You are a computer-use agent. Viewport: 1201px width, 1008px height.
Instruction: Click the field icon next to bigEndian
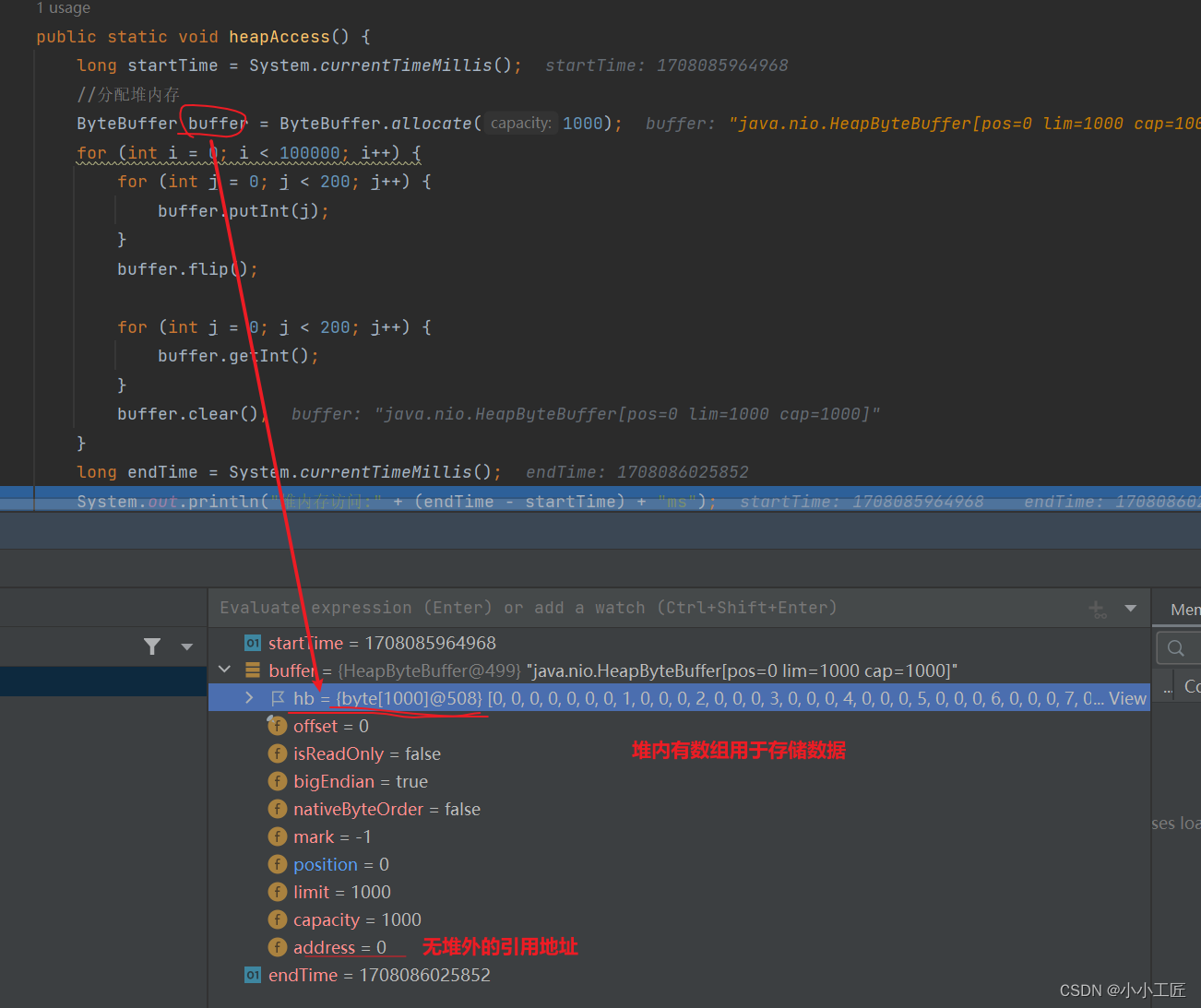click(278, 781)
